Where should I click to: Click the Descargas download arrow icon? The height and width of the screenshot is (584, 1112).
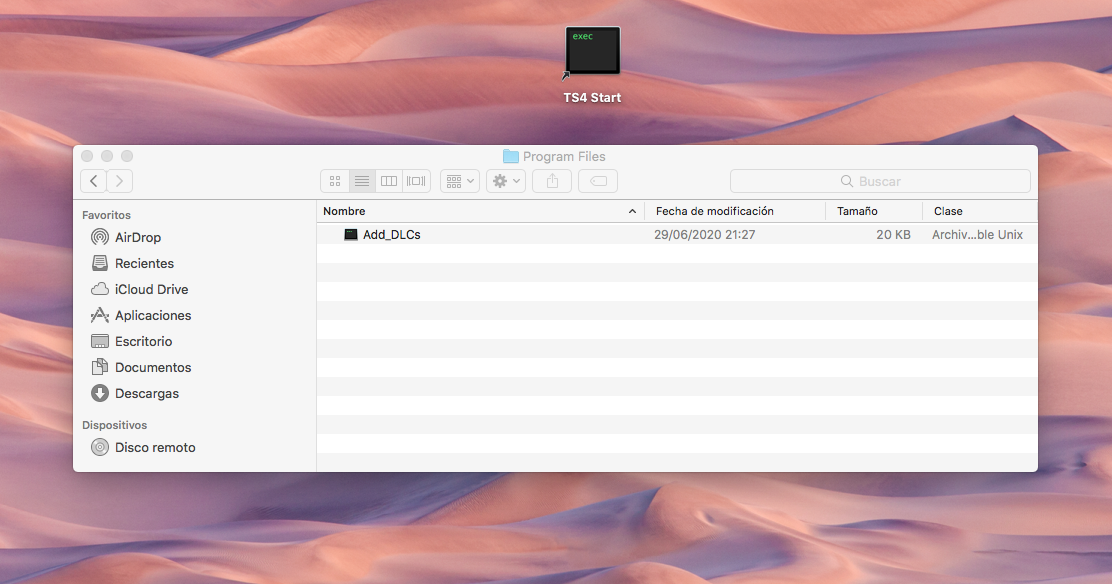coord(100,393)
